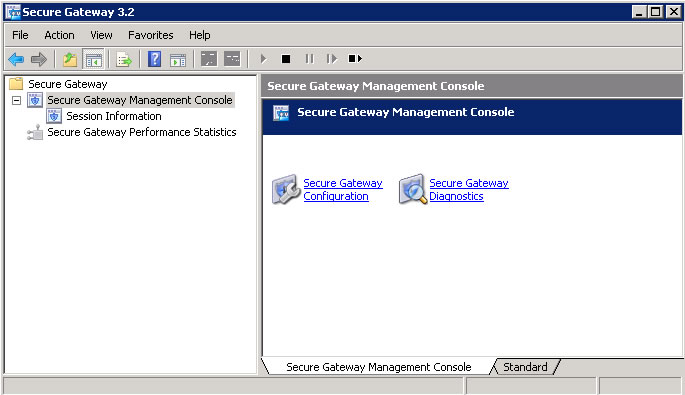Click the Secure Gateway folder icon
685x395 pixels.
[x=16, y=83]
